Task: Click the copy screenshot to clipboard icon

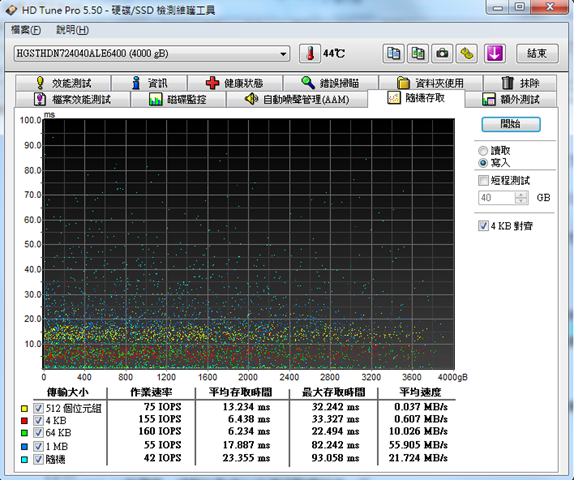Action: pos(418,53)
